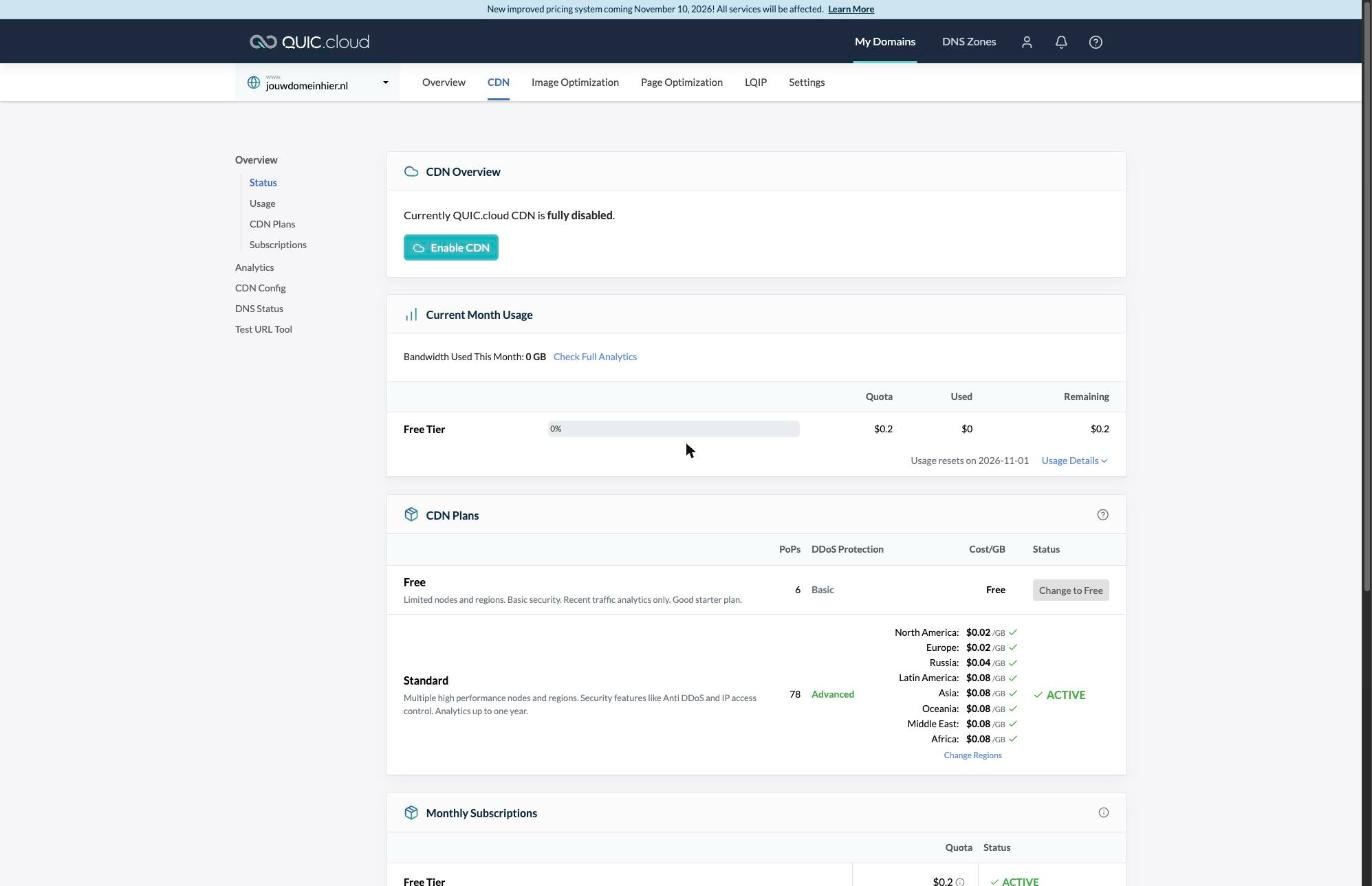Open DNS Zones
Screen dimensions: 1372x886
969,42
